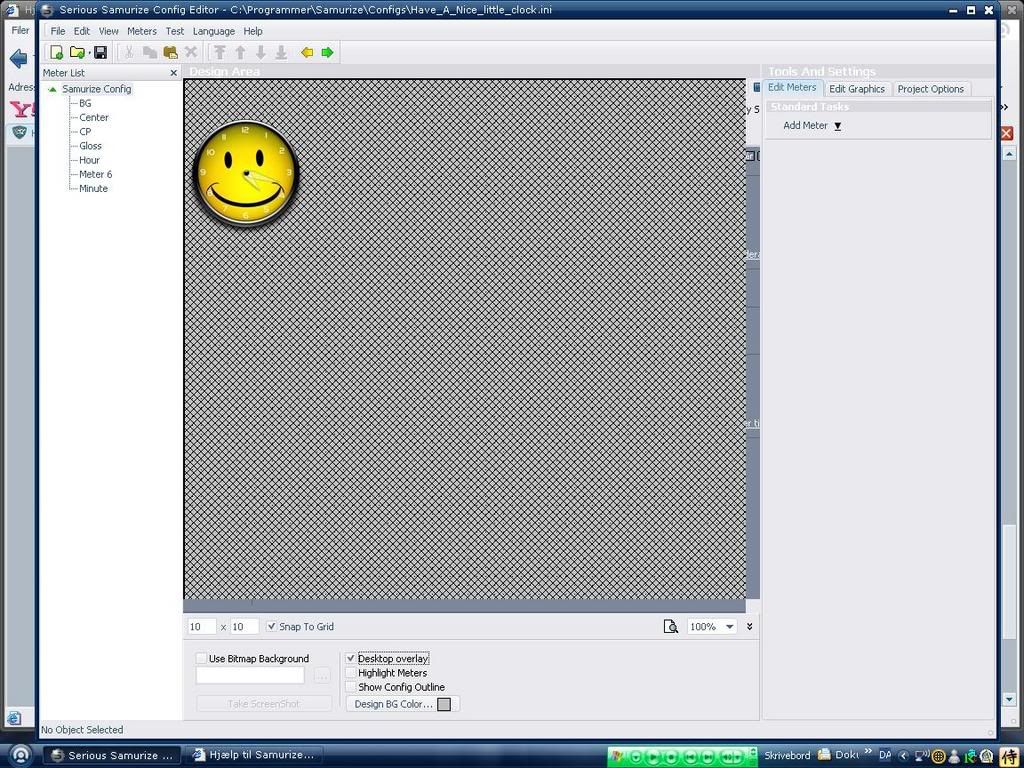Screen dimensions: 1024x768
Task: Open a config file with folder icon
Action: (77, 52)
